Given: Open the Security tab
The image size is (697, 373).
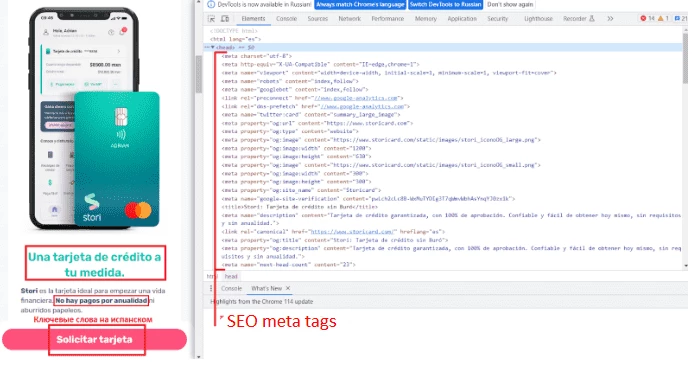Looking at the screenshot, I should click(497, 19).
